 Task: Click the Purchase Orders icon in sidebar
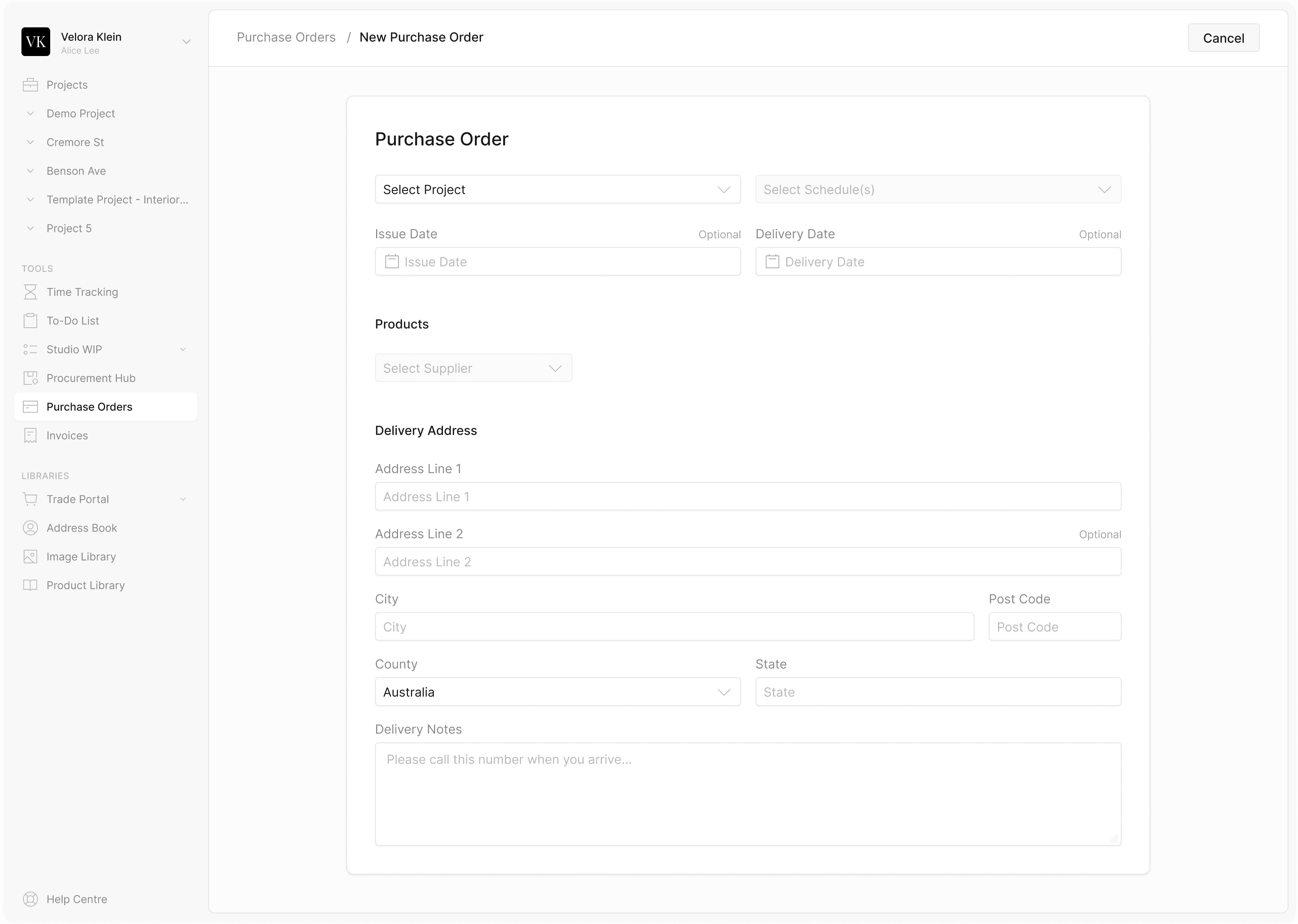tap(30, 406)
